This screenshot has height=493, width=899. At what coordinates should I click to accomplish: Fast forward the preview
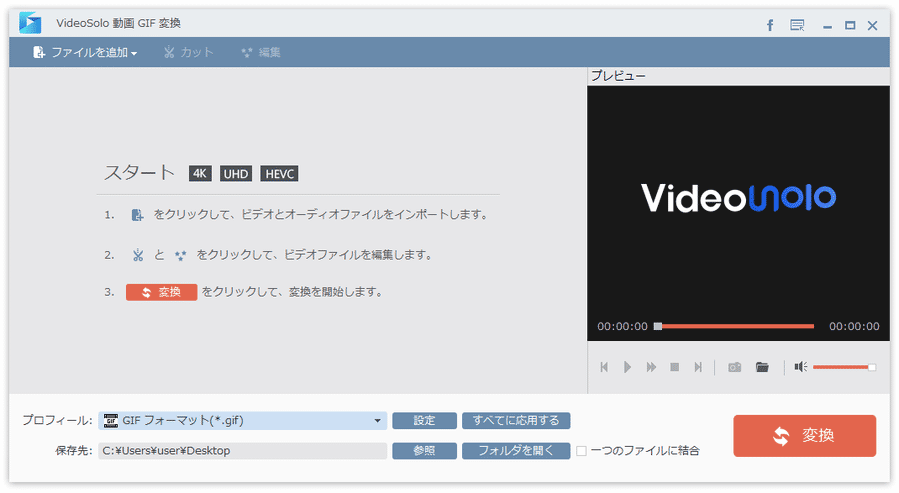click(651, 367)
